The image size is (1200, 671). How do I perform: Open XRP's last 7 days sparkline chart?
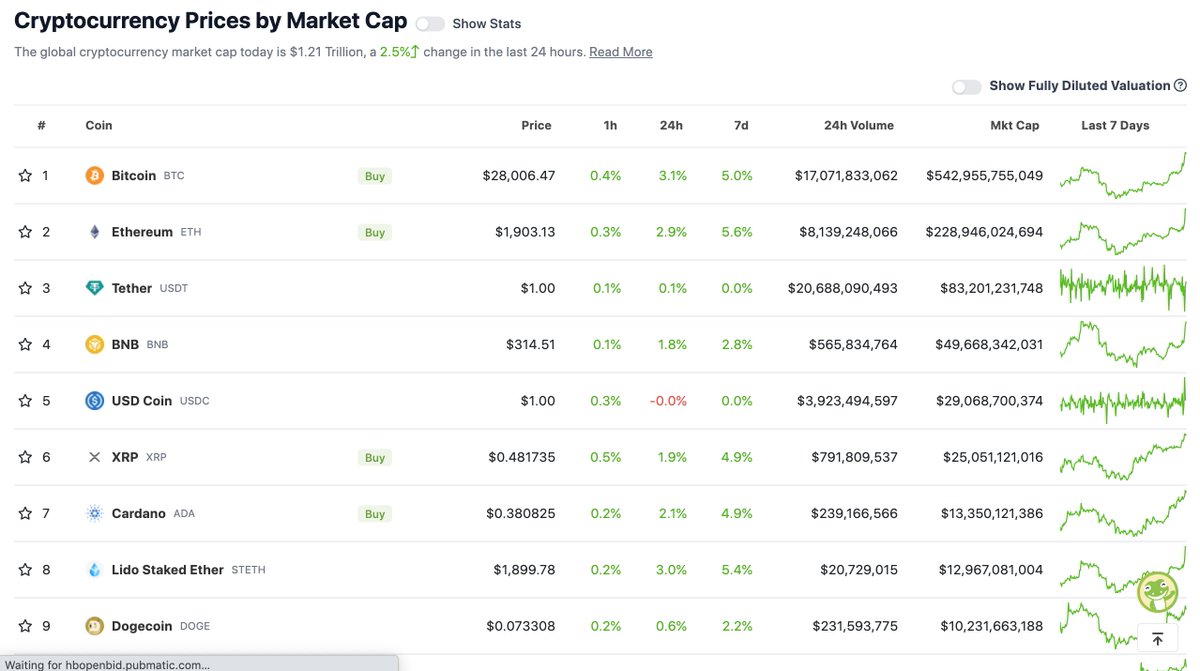(x=1123, y=457)
